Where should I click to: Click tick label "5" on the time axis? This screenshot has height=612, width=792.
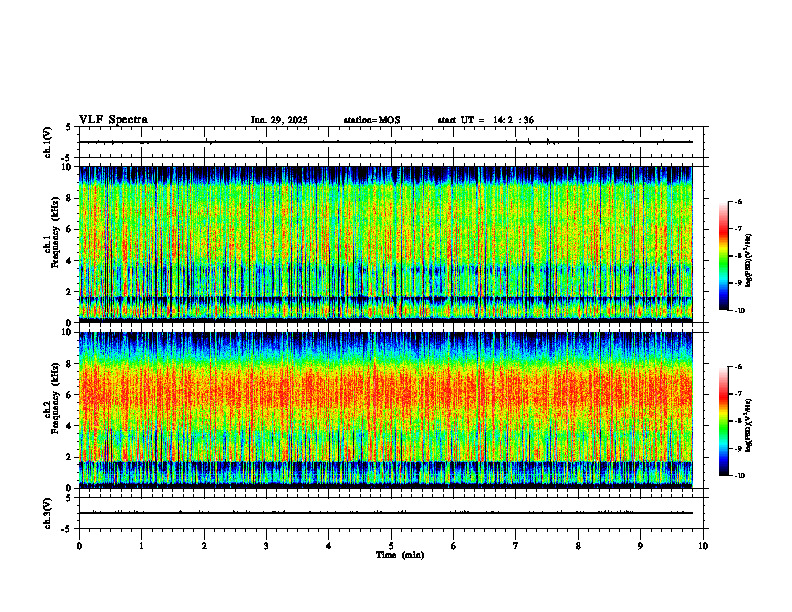coord(391,546)
